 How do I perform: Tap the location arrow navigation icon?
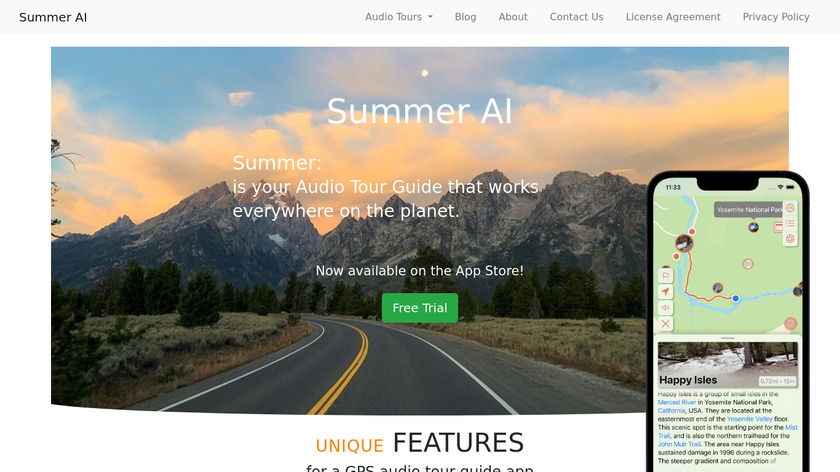(665, 291)
